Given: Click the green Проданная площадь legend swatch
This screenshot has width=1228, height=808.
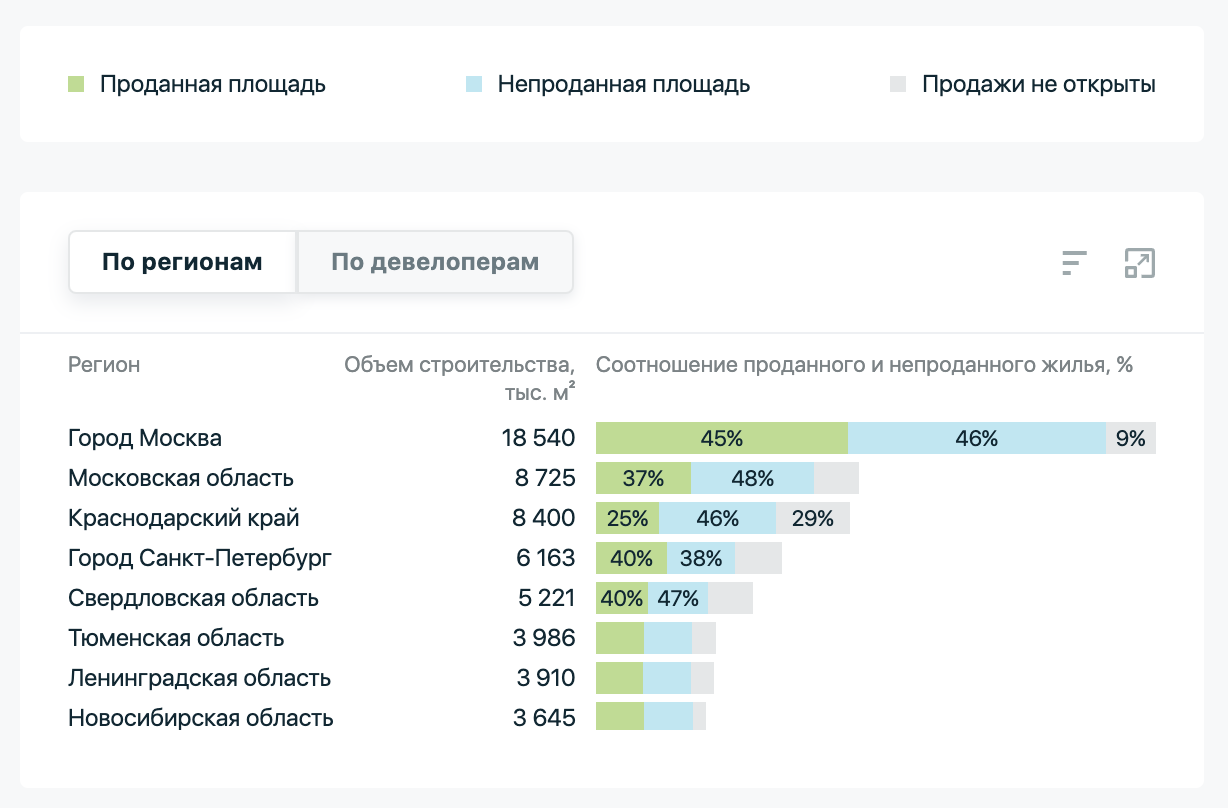Looking at the screenshot, I should pos(76,85).
